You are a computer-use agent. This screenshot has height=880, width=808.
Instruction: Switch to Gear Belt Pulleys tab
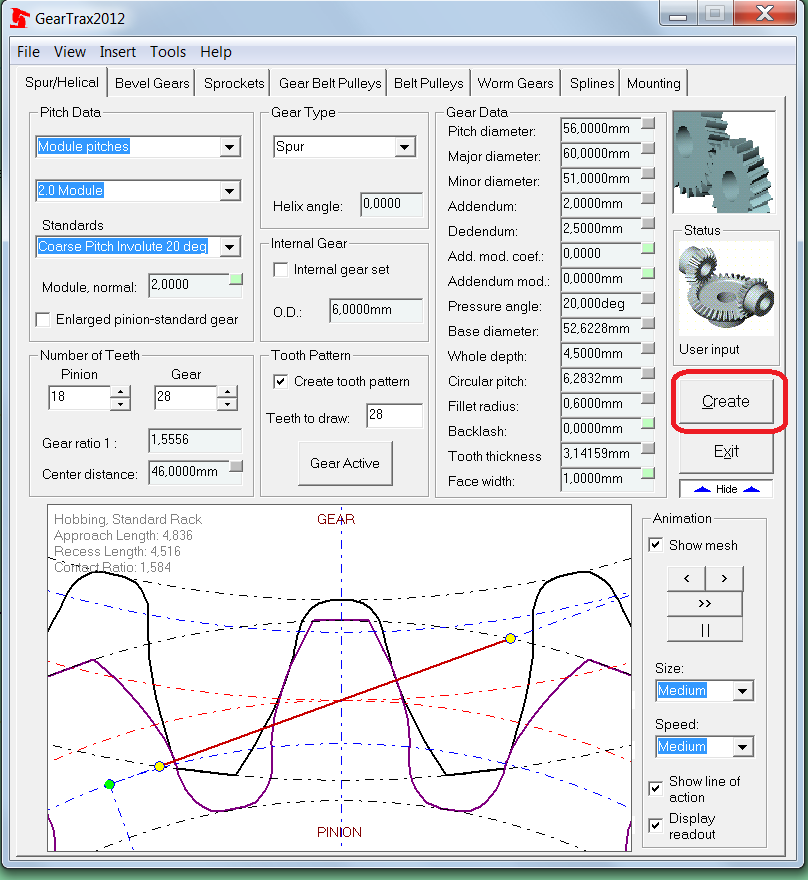330,84
